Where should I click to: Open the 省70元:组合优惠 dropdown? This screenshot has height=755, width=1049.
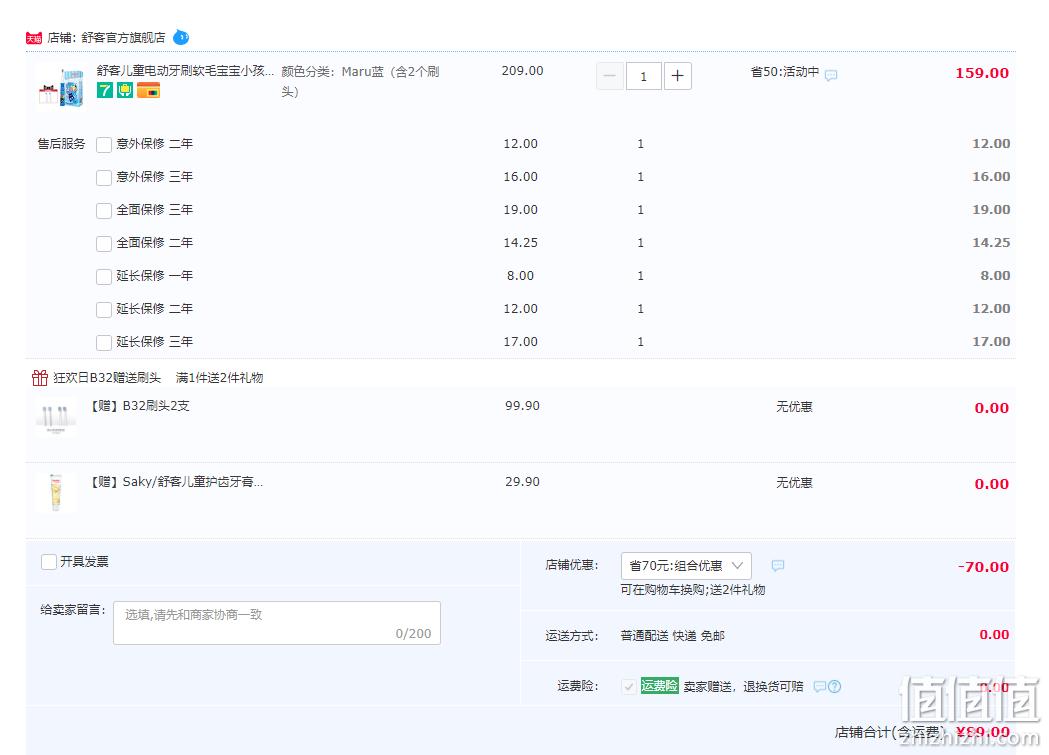(686, 566)
